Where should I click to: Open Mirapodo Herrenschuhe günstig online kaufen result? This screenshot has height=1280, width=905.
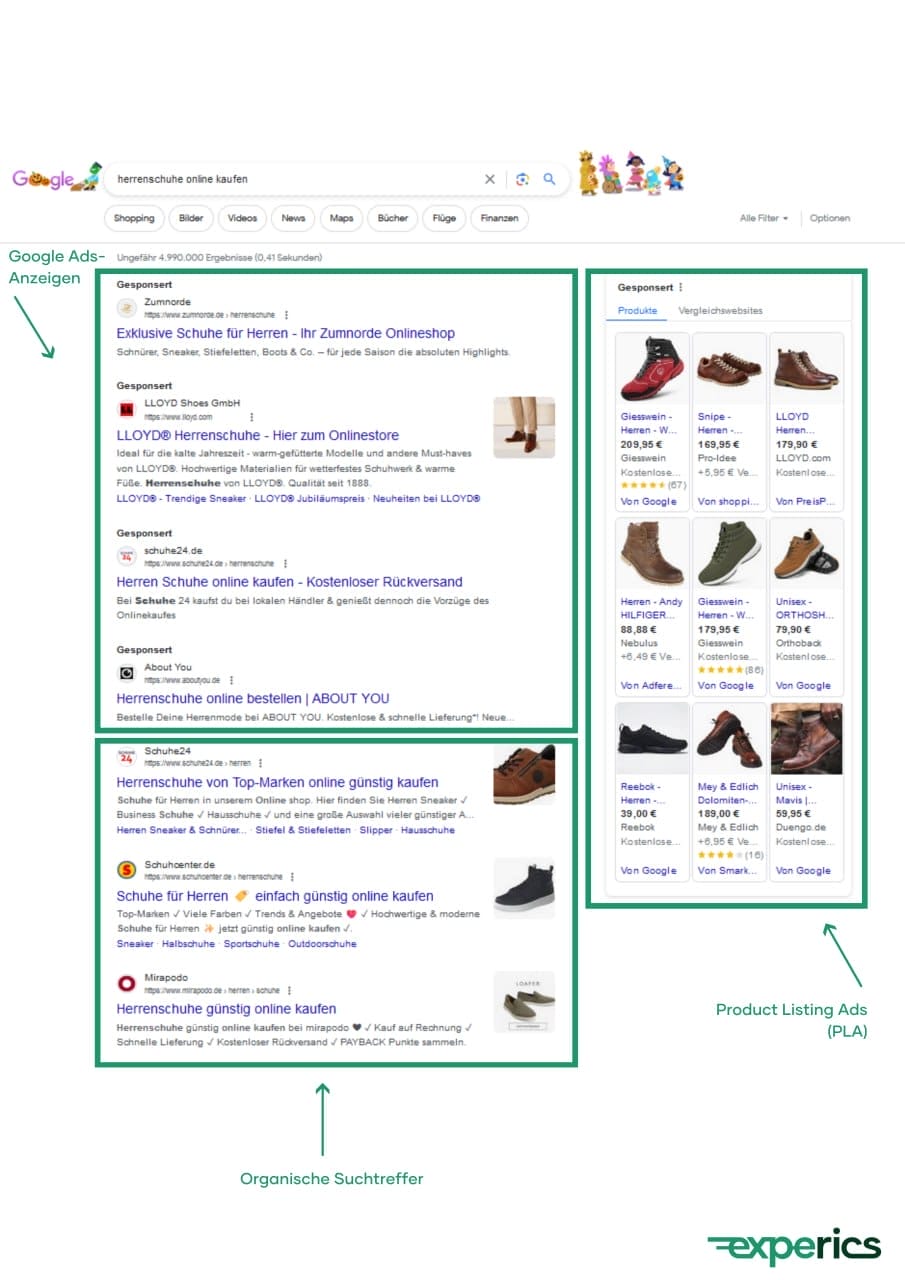pos(227,1009)
